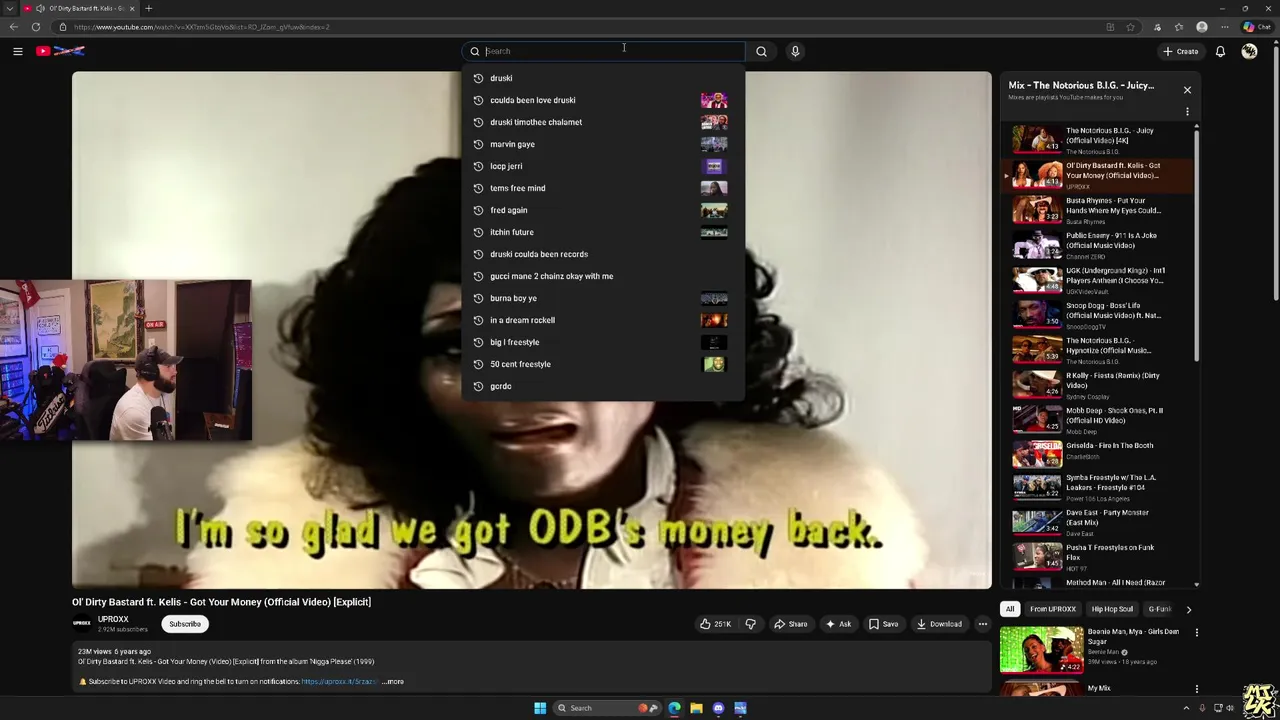Play Griselda Fire In The Booth
Image resolution: width=1280 pixels, height=720 pixels.
tap(1098, 455)
